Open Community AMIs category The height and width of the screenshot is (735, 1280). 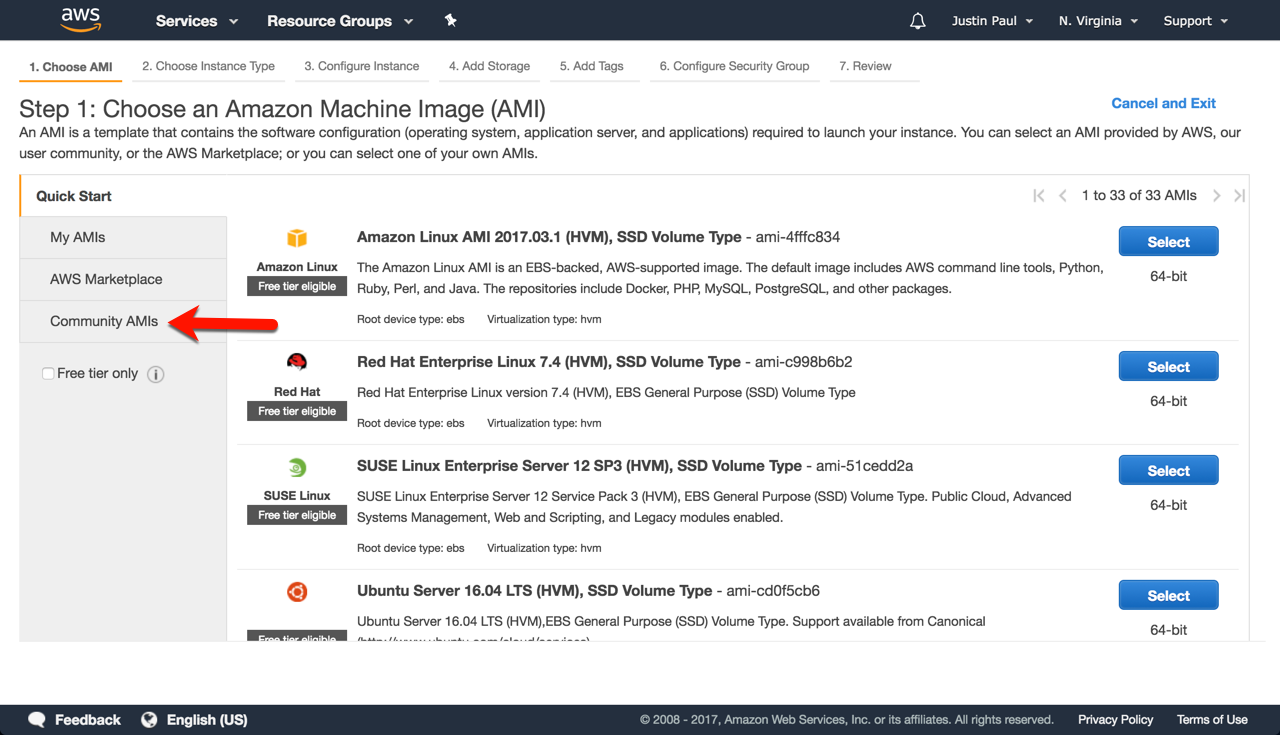click(x=123, y=322)
